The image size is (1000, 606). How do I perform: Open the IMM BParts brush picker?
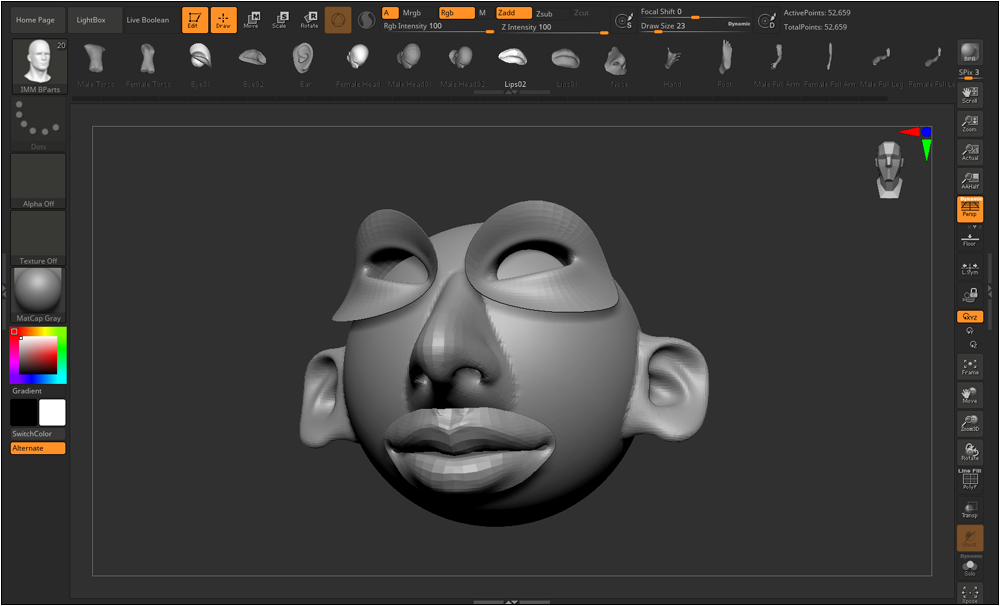[39, 67]
